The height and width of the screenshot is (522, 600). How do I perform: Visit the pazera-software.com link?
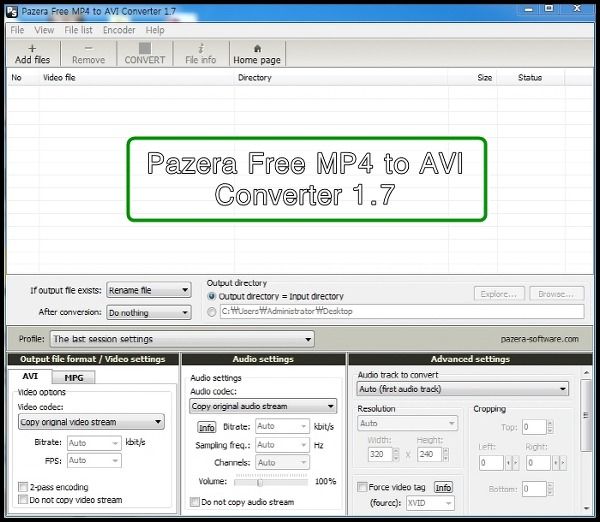[540, 339]
